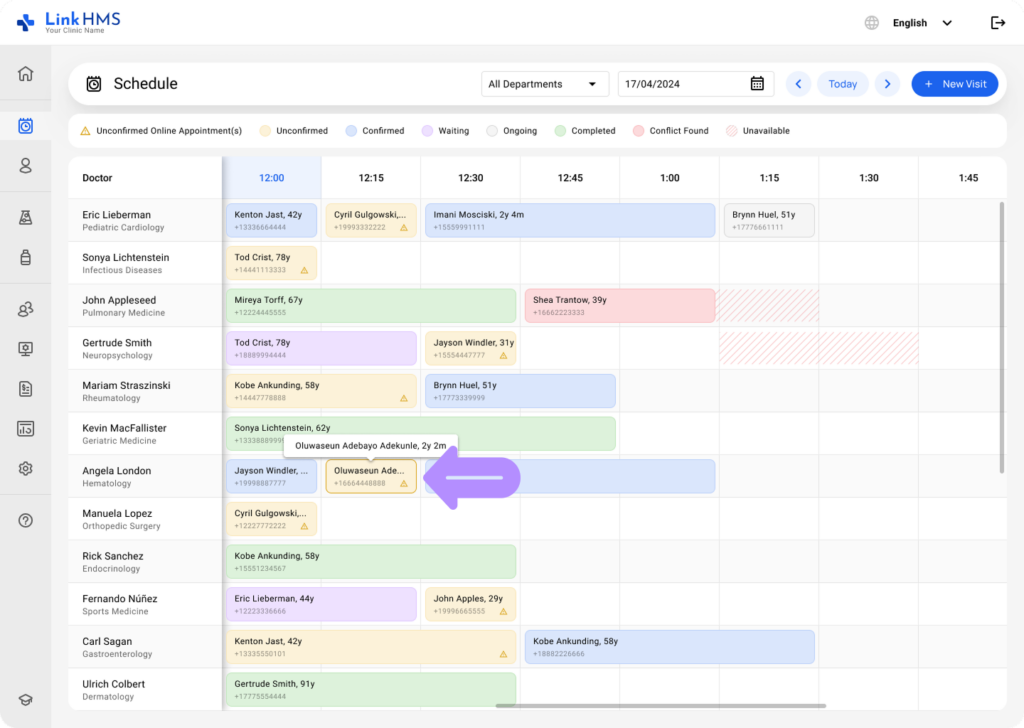Viewport: 1024px width, 728px height.
Task: Open the Help question mark icon
Action: pos(25,520)
